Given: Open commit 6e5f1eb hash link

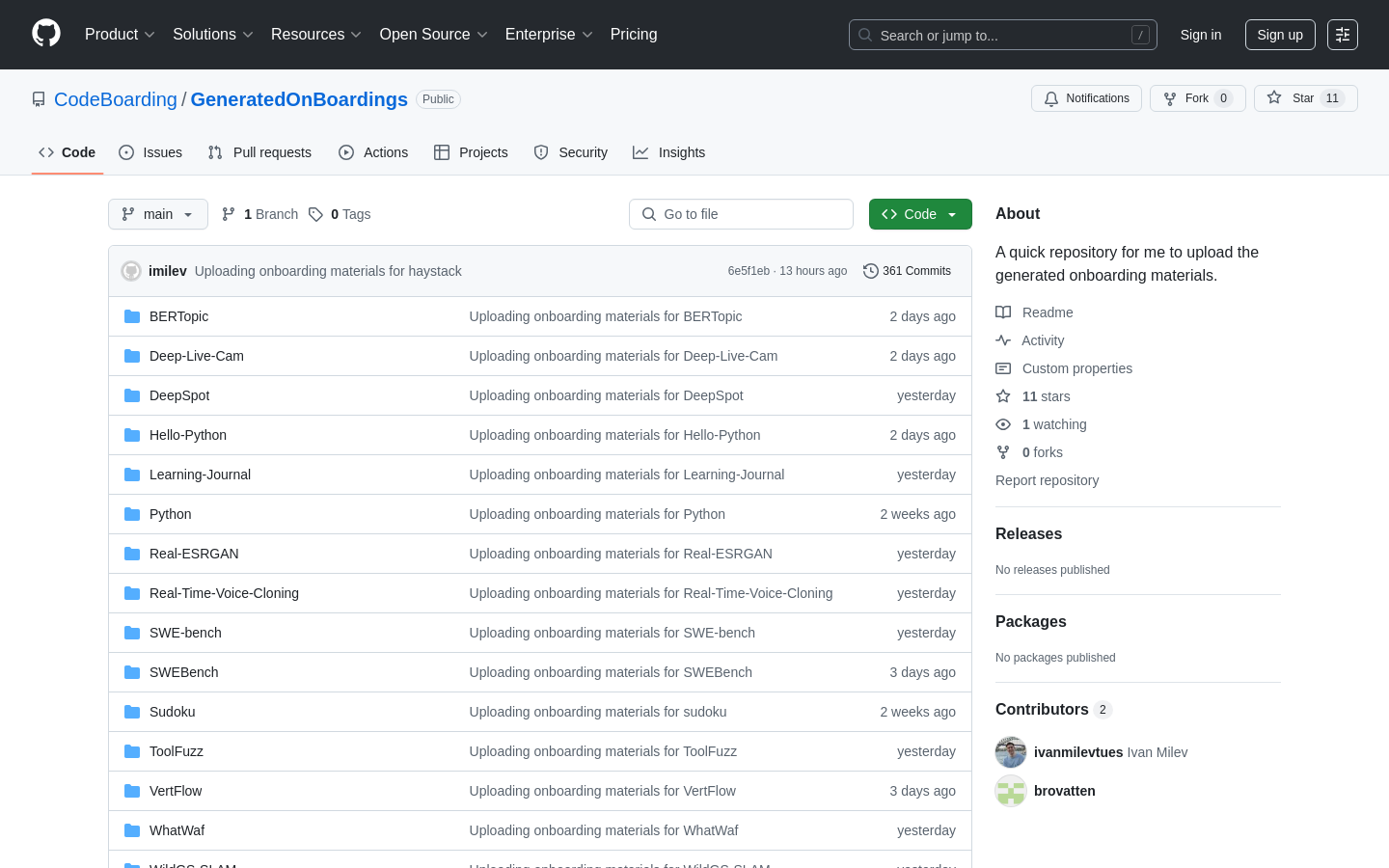Looking at the screenshot, I should (749, 271).
